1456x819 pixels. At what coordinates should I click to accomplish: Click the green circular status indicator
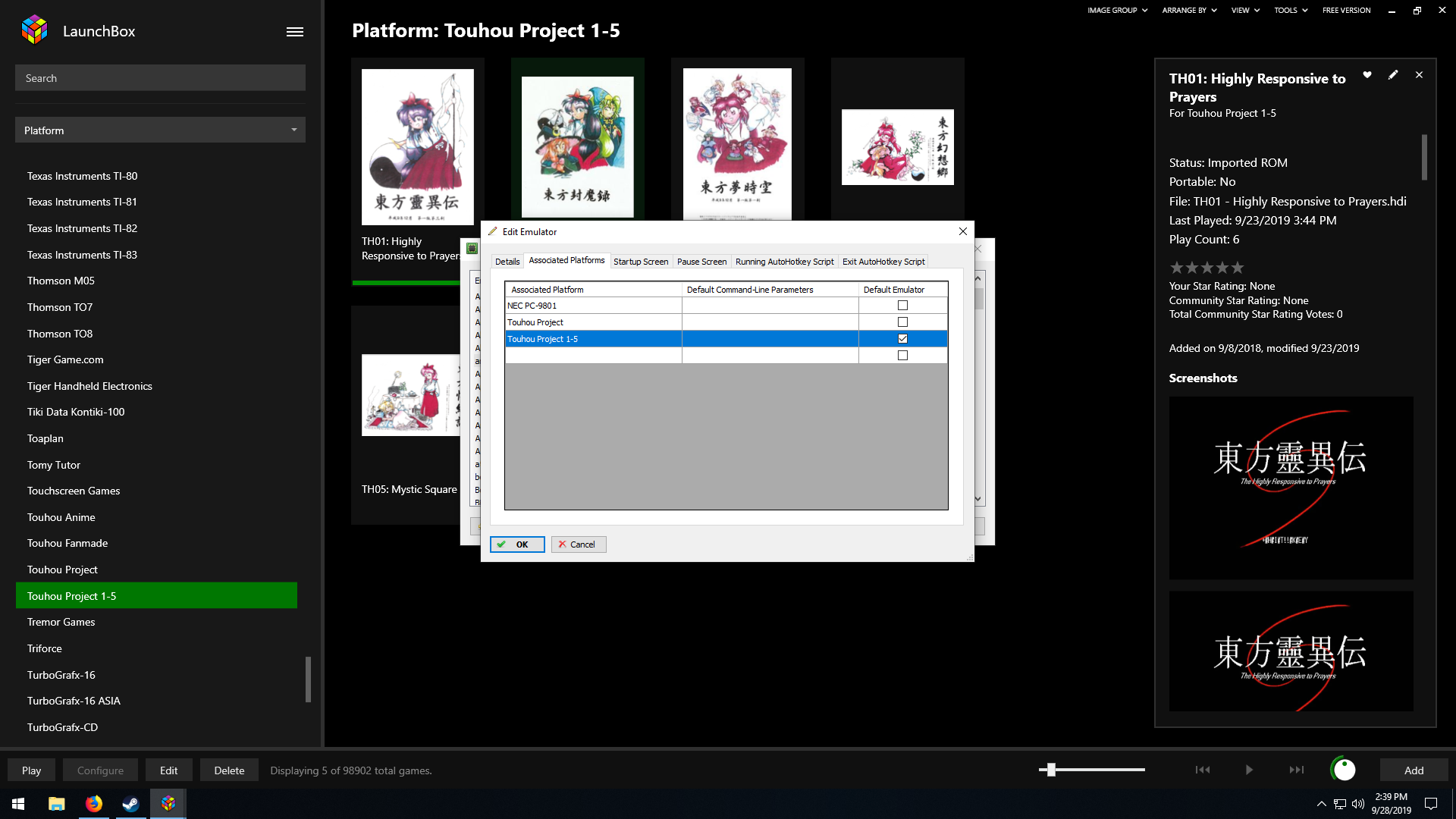[1344, 770]
